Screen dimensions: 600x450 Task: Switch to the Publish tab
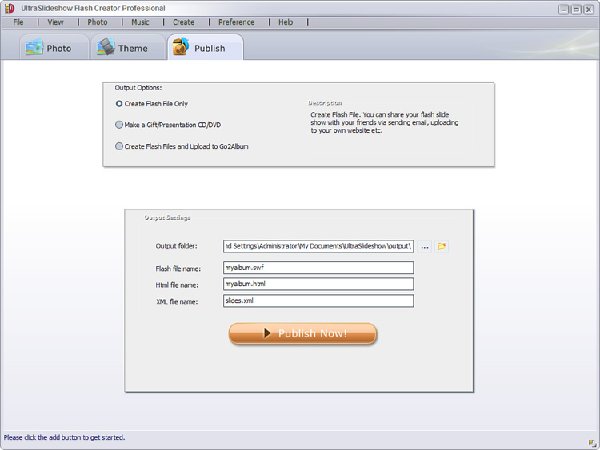coord(205,47)
